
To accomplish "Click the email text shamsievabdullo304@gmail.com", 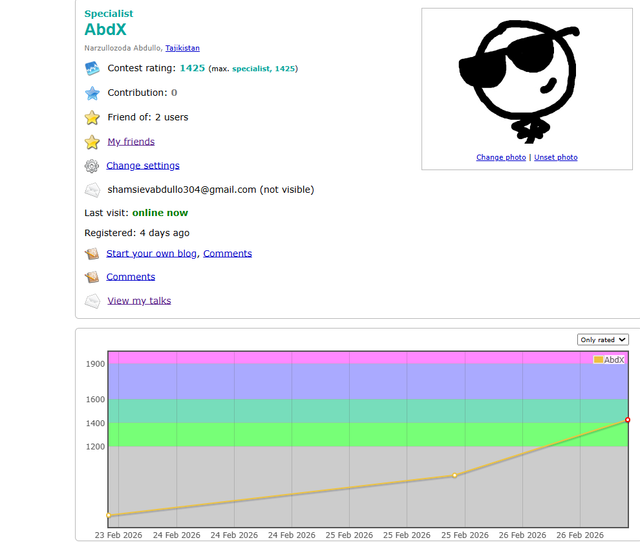I will tap(182, 190).
